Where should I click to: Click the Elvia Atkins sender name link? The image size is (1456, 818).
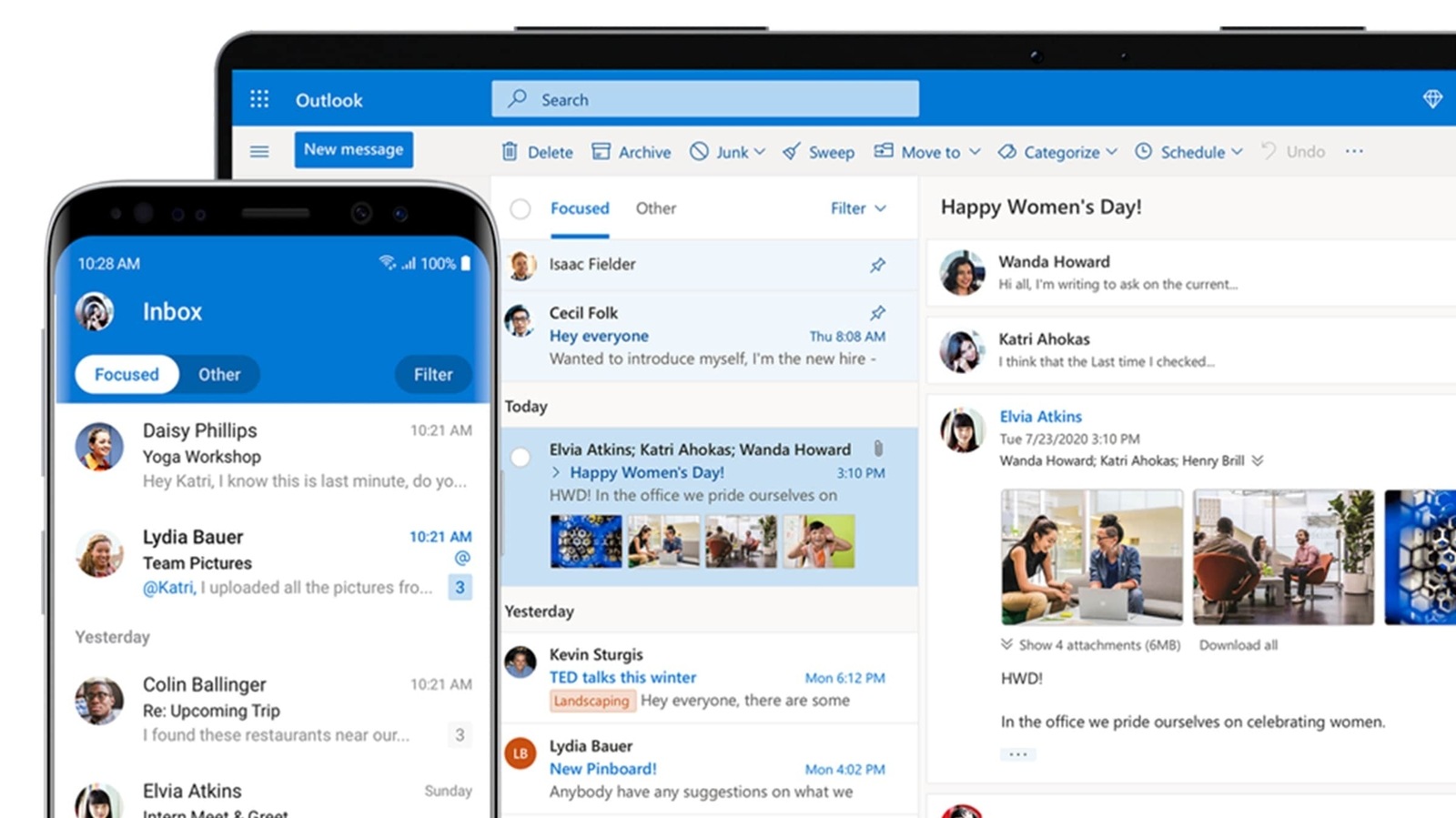click(1040, 416)
